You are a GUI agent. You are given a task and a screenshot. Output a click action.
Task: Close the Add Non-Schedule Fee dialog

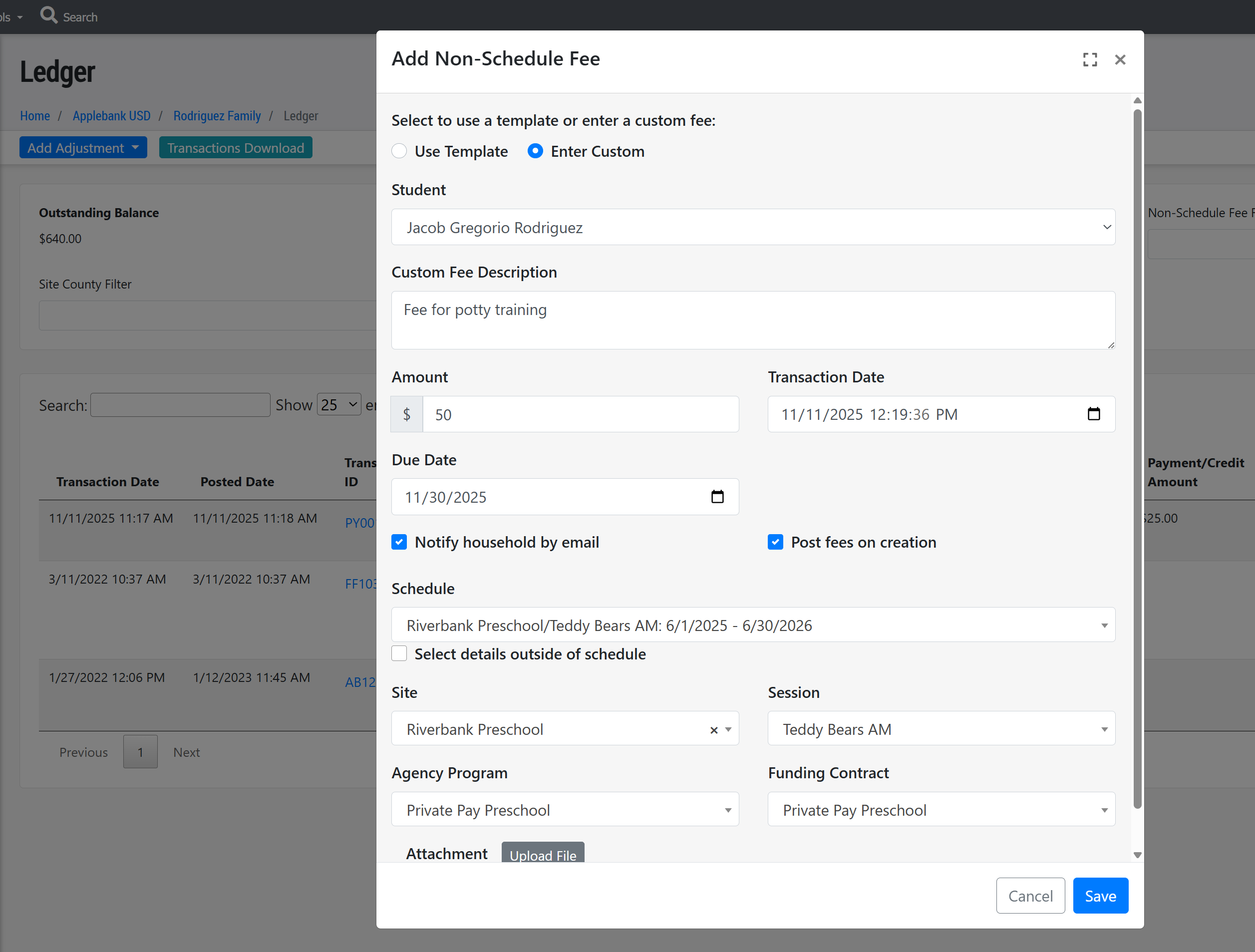[x=1120, y=59]
